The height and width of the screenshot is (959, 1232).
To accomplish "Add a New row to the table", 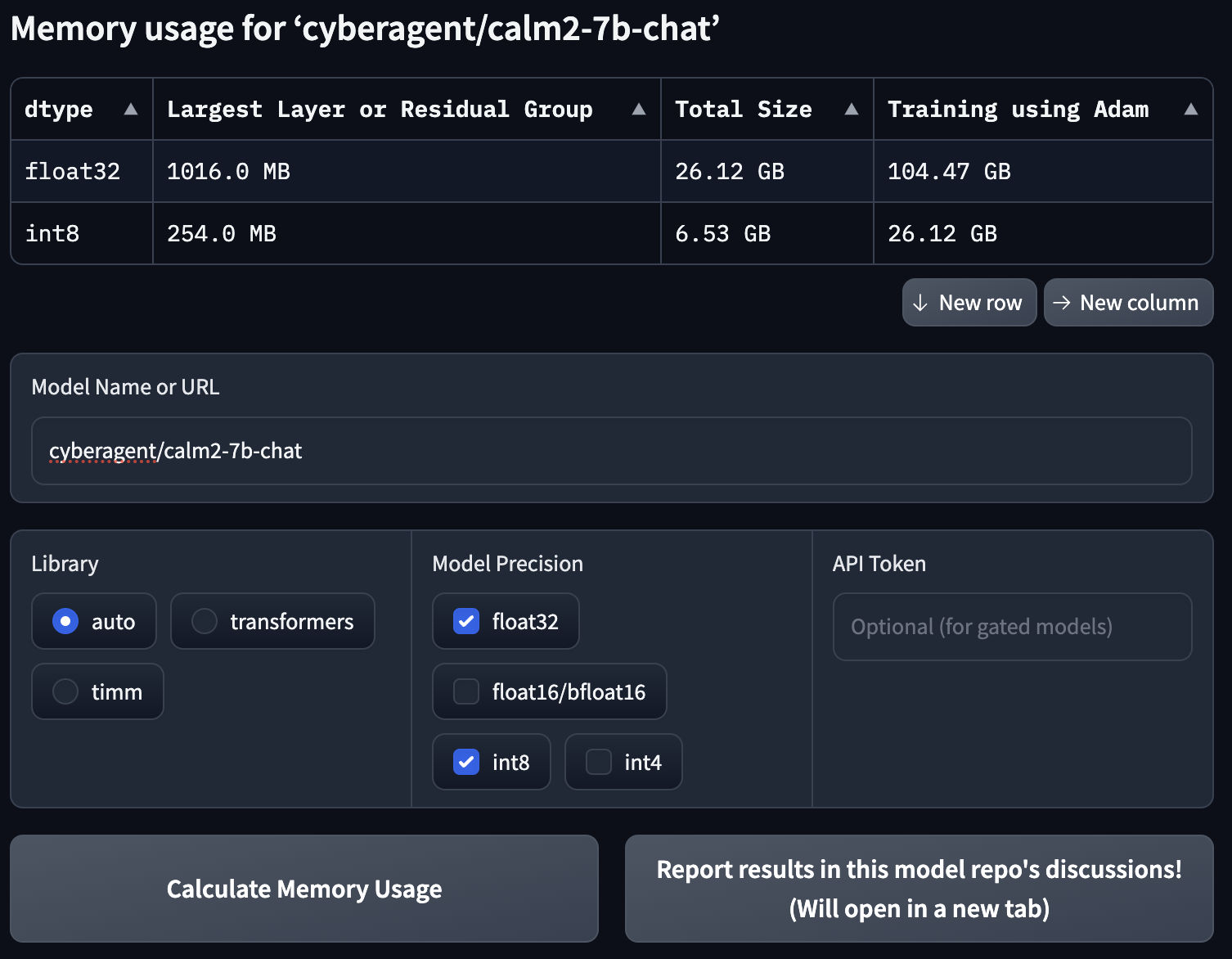I will (969, 303).
